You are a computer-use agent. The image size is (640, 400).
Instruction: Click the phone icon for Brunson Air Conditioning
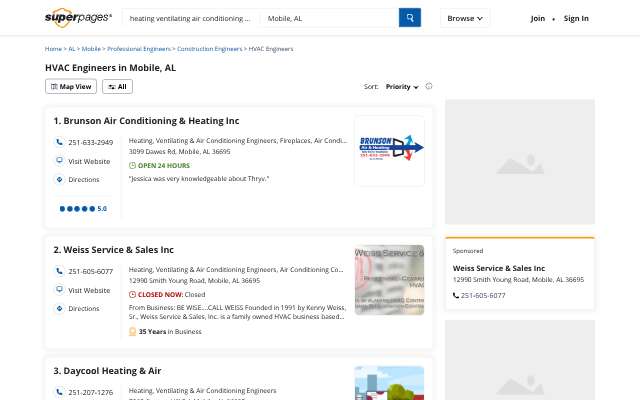[59, 142]
